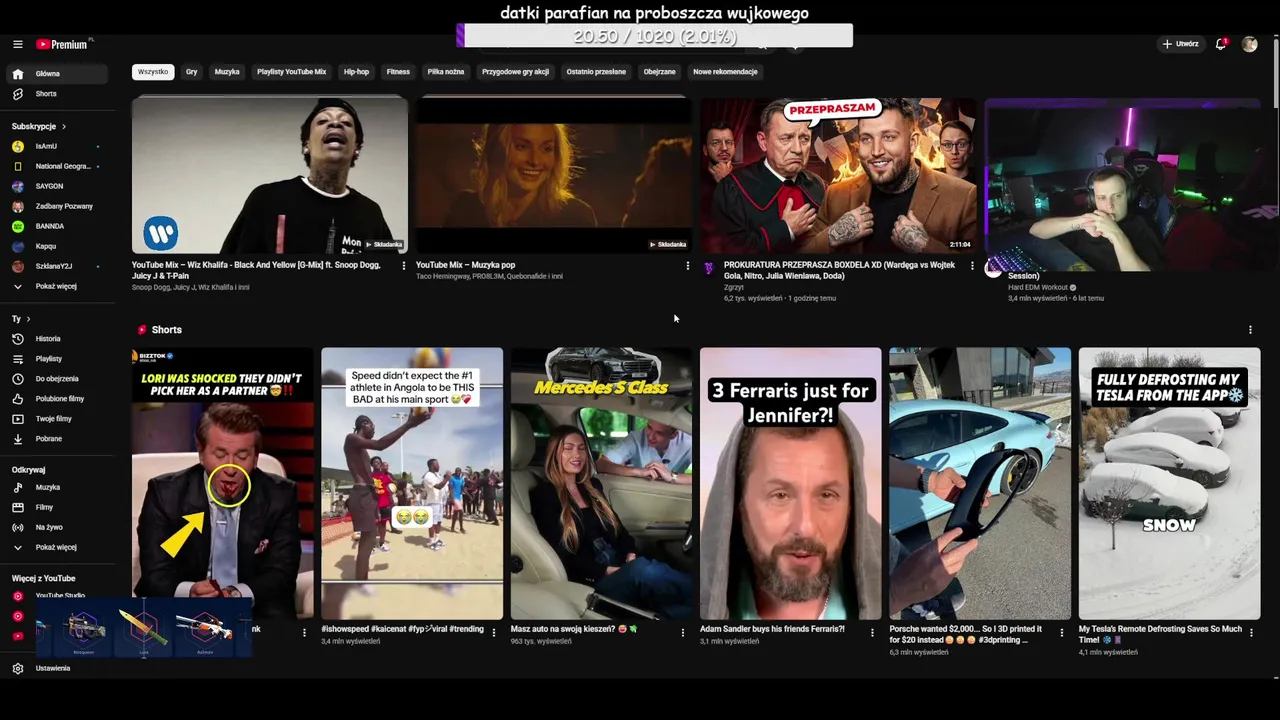This screenshot has width=1280, height=720.
Task: Open options menu for Muzyka pop mix
Action: tap(687, 266)
